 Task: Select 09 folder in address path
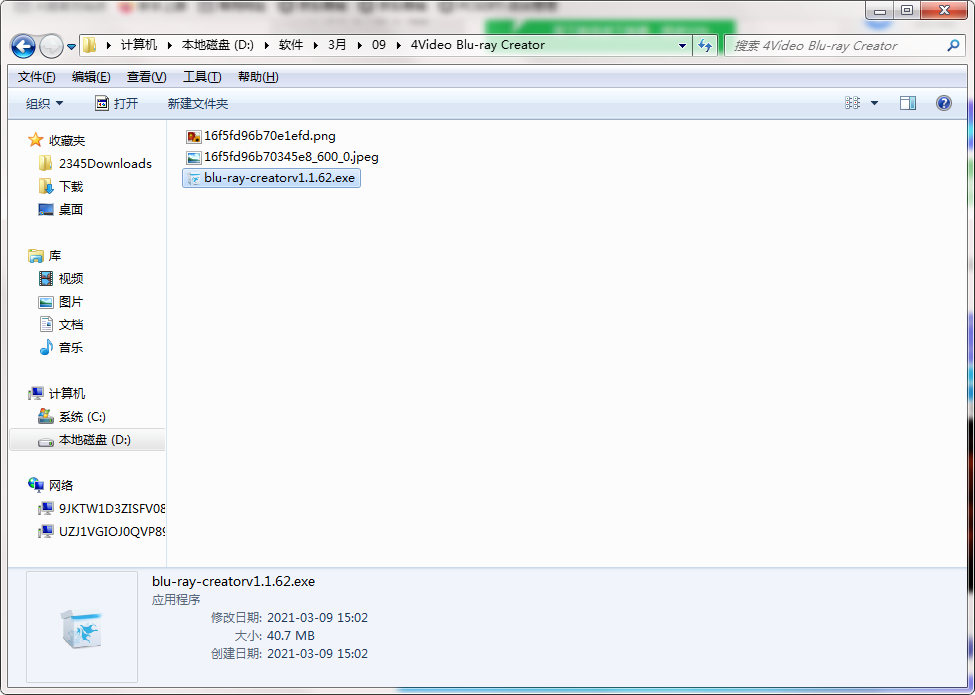pyautogui.click(x=379, y=45)
